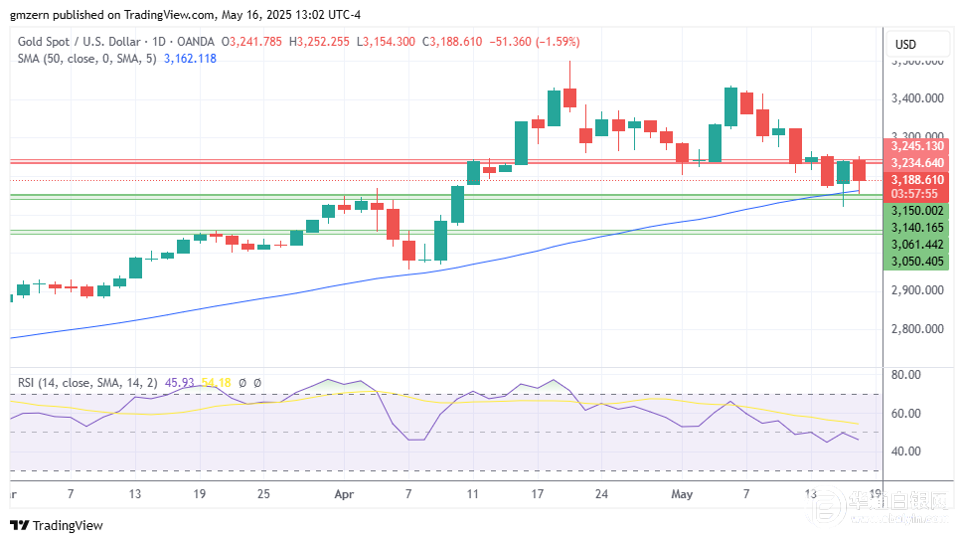Image resolution: width=964 pixels, height=544 pixels.
Task: Click the 03:57:55 countdown timer label
Action: click(x=914, y=194)
